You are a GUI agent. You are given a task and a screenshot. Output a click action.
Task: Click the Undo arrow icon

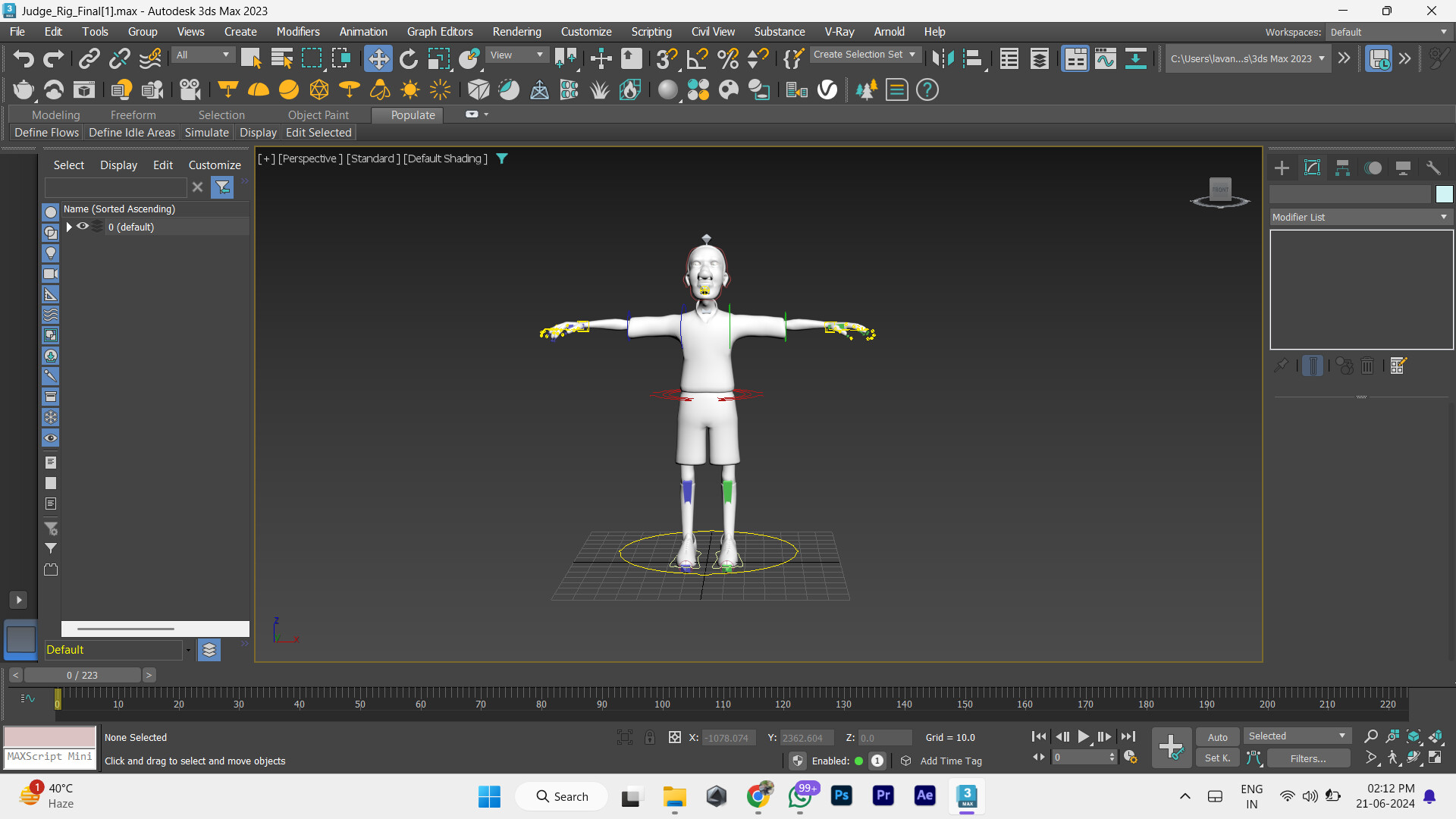point(24,58)
